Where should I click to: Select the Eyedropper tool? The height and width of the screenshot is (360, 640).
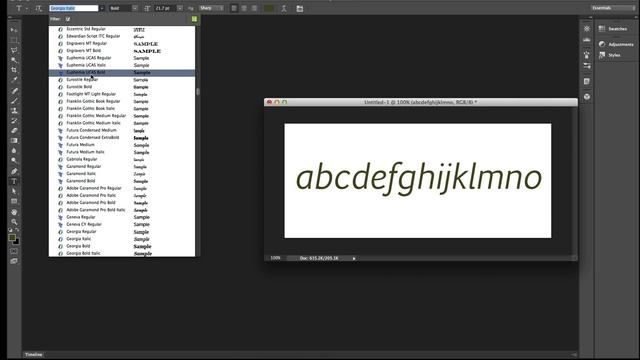14,80
